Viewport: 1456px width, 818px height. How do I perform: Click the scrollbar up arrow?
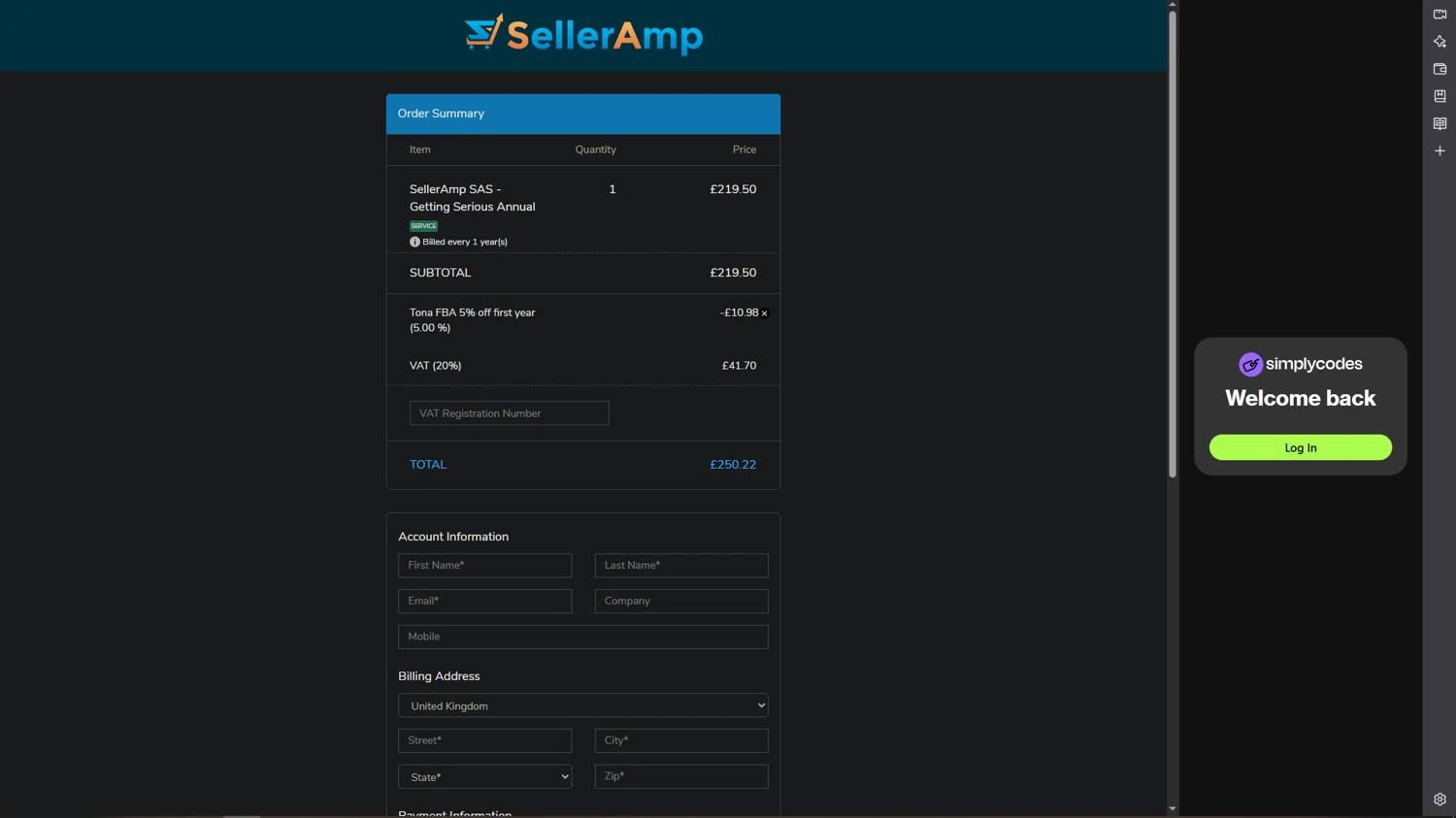tap(1173, 5)
